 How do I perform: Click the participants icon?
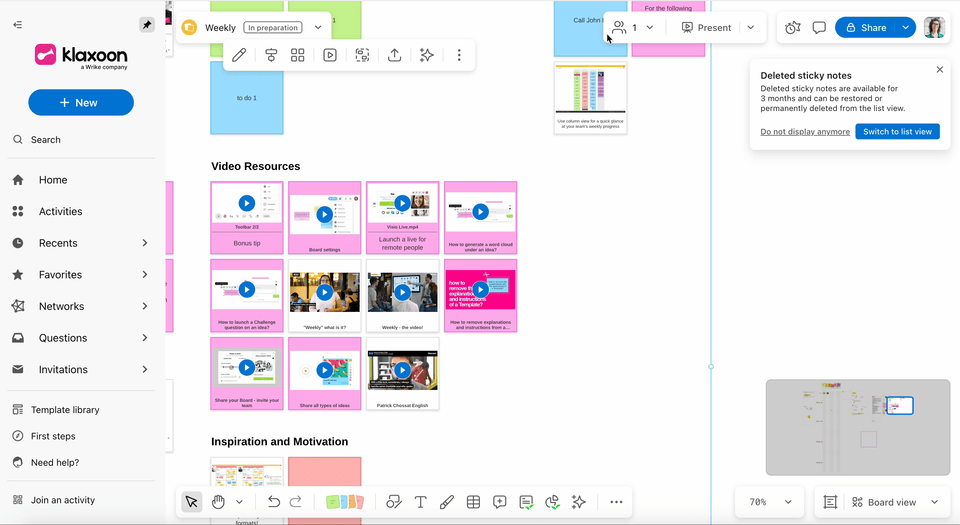[x=619, y=28]
